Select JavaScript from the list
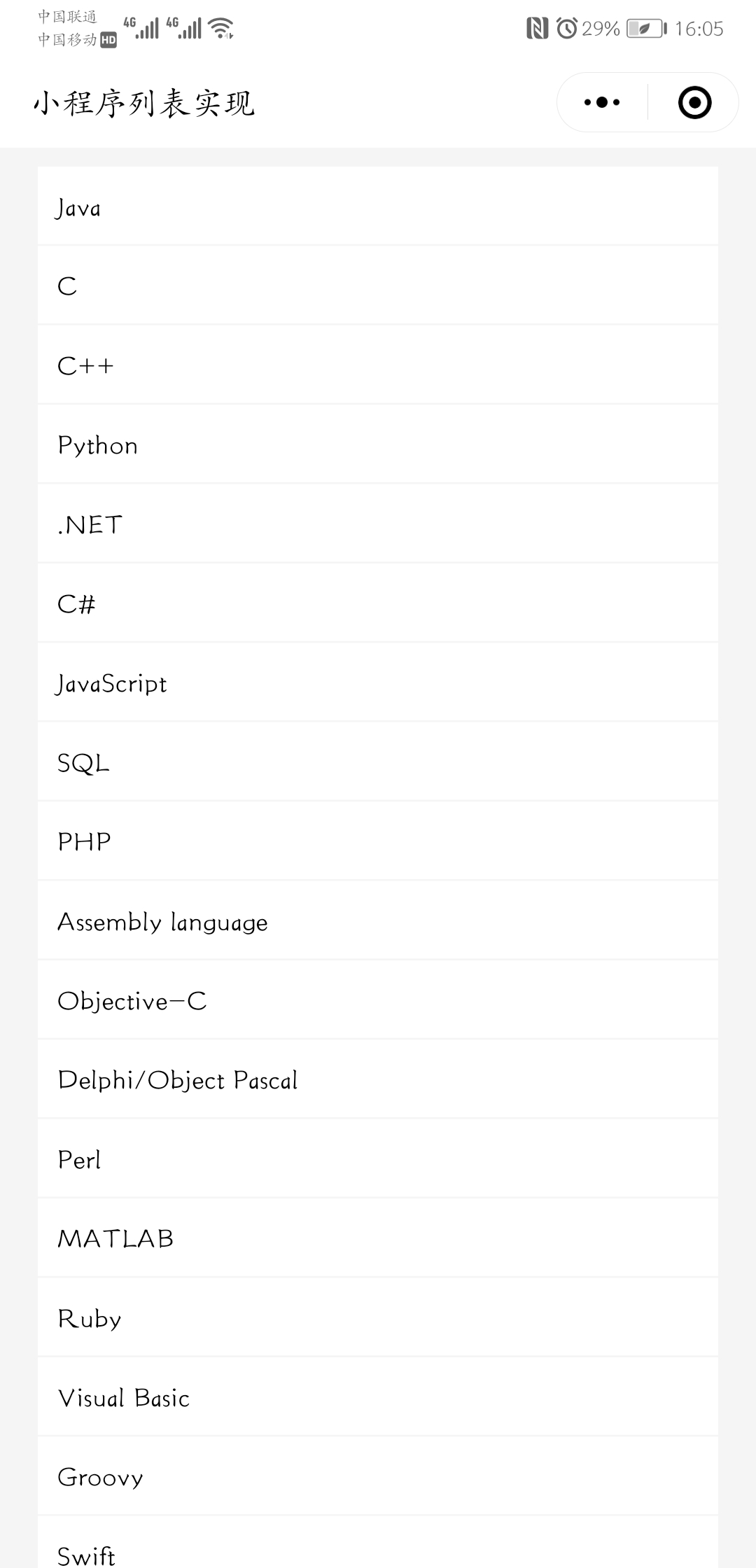The image size is (756, 1568). click(x=378, y=683)
